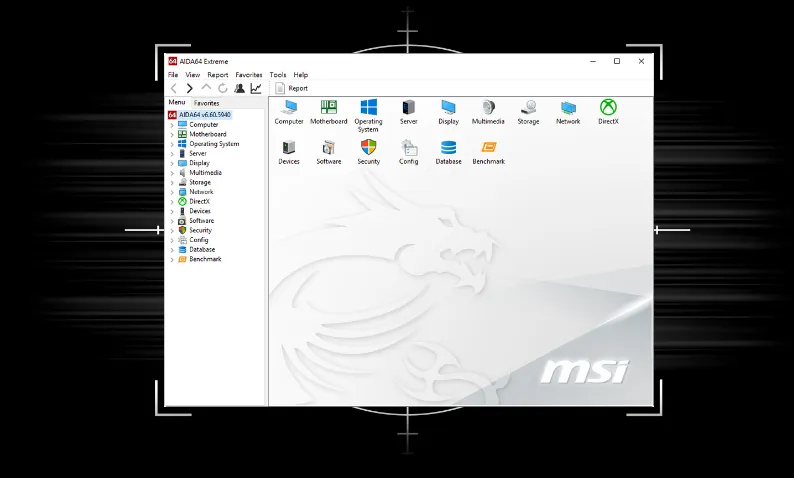The height and width of the screenshot is (478, 794).
Task: Open the Tools menu
Action: 277,74
